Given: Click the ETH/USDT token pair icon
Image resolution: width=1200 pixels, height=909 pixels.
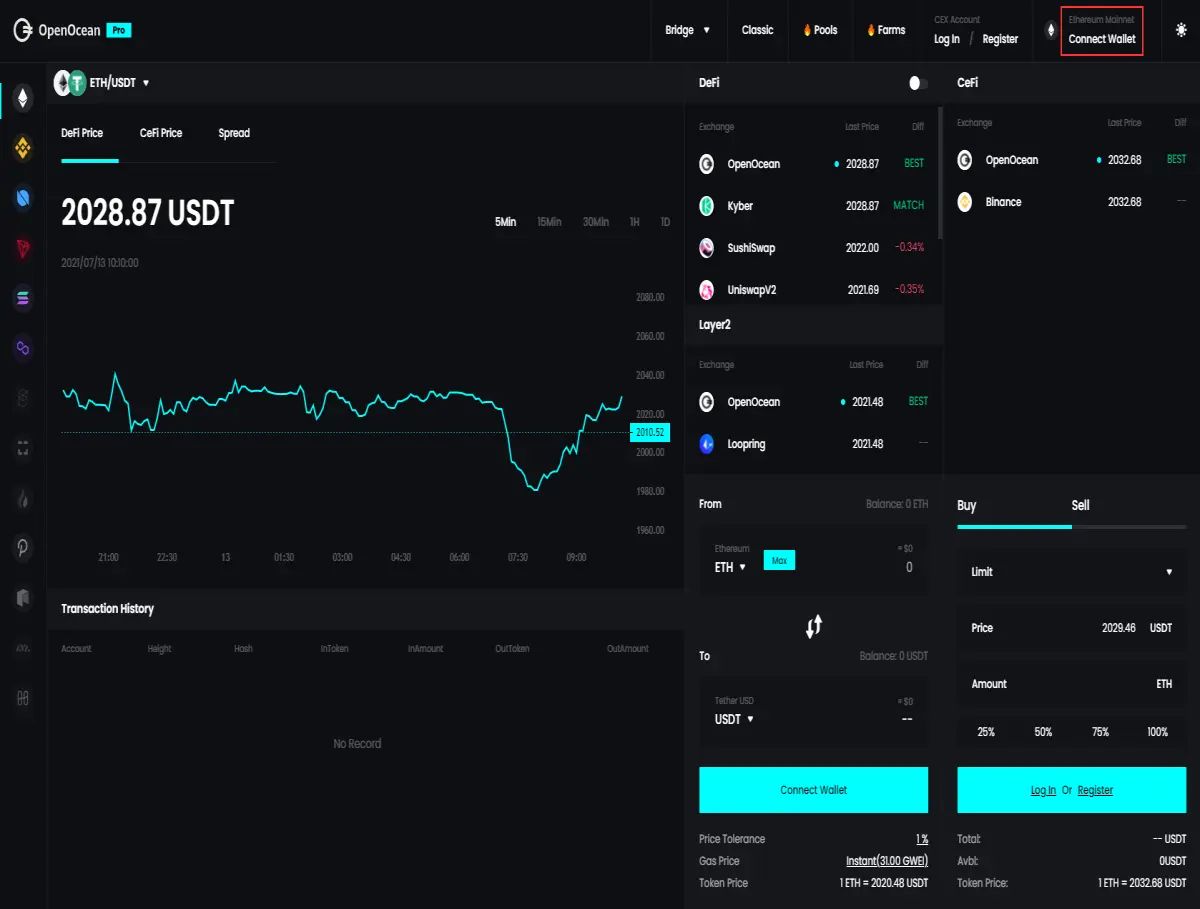Looking at the screenshot, I should click(70, 83).
